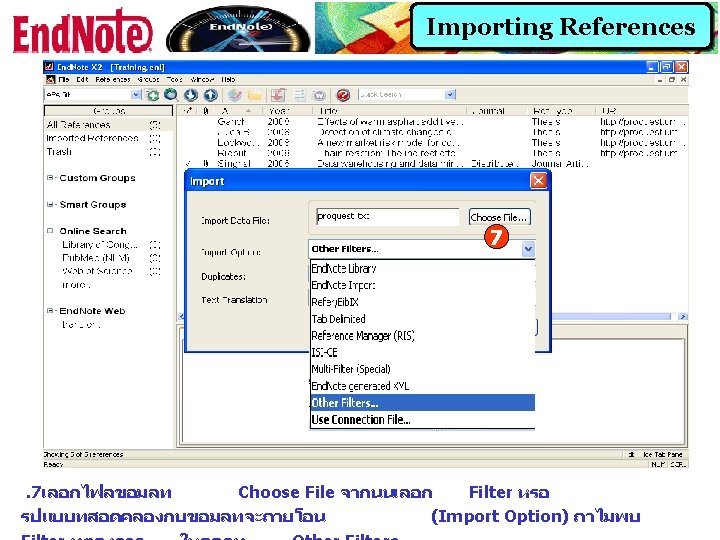Open the Help menu
Viewport: 720px width, 540px height.
pyautogui.click(x=228, y=79)
